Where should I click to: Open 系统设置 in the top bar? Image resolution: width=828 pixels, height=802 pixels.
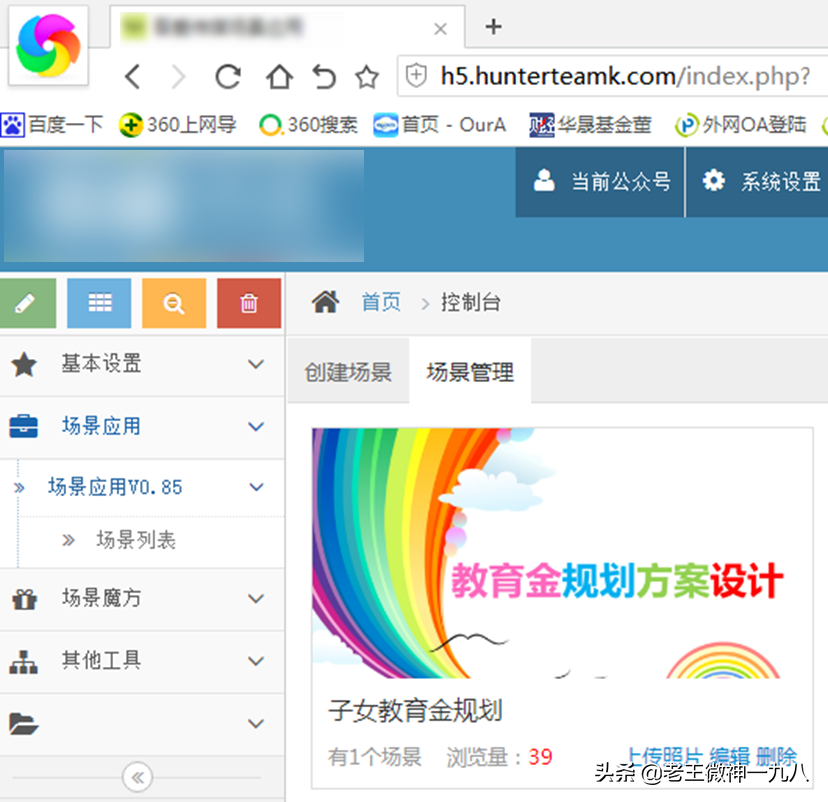766,181
